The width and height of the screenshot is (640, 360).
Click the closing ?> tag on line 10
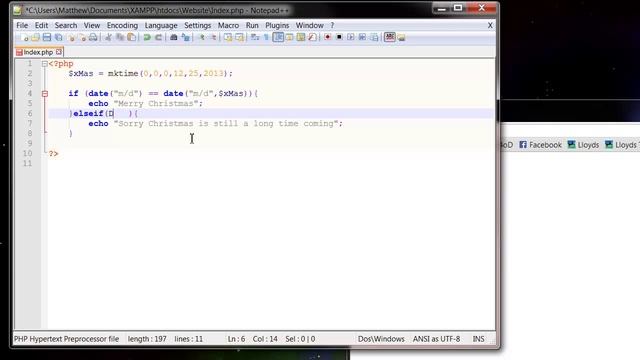point(53,153)
